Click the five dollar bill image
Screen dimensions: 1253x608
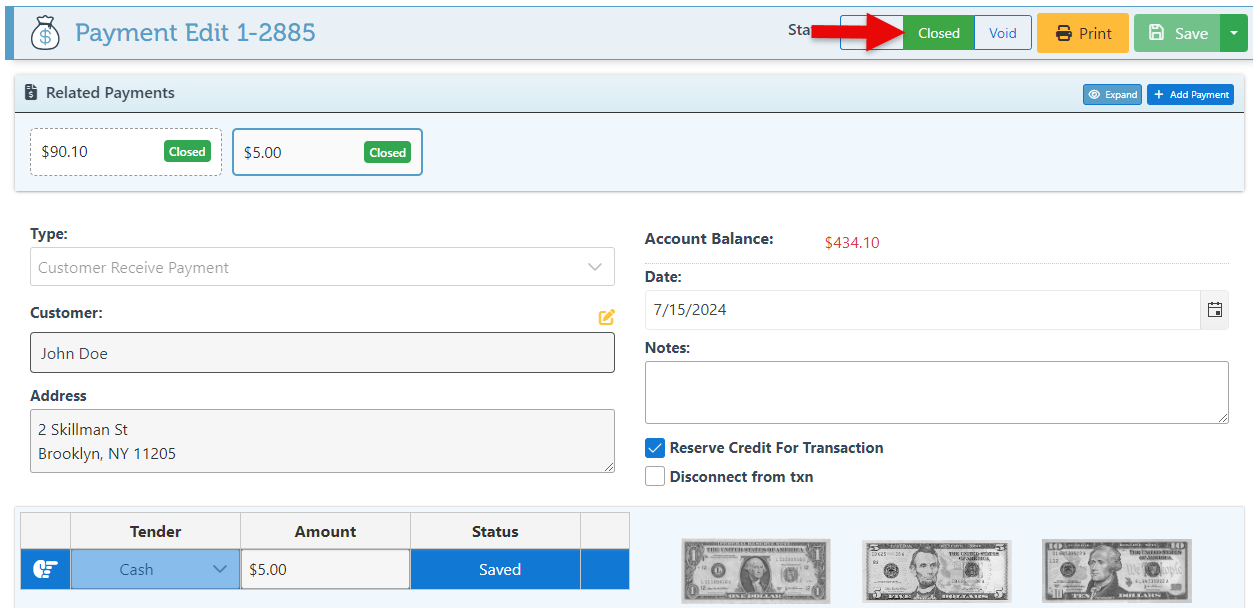pos(936,571)
